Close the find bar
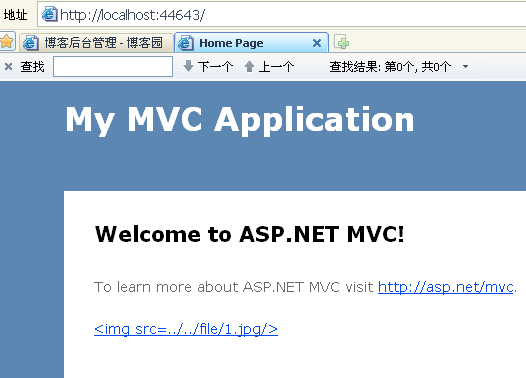 pyautogui.click(x=8, y=67)
